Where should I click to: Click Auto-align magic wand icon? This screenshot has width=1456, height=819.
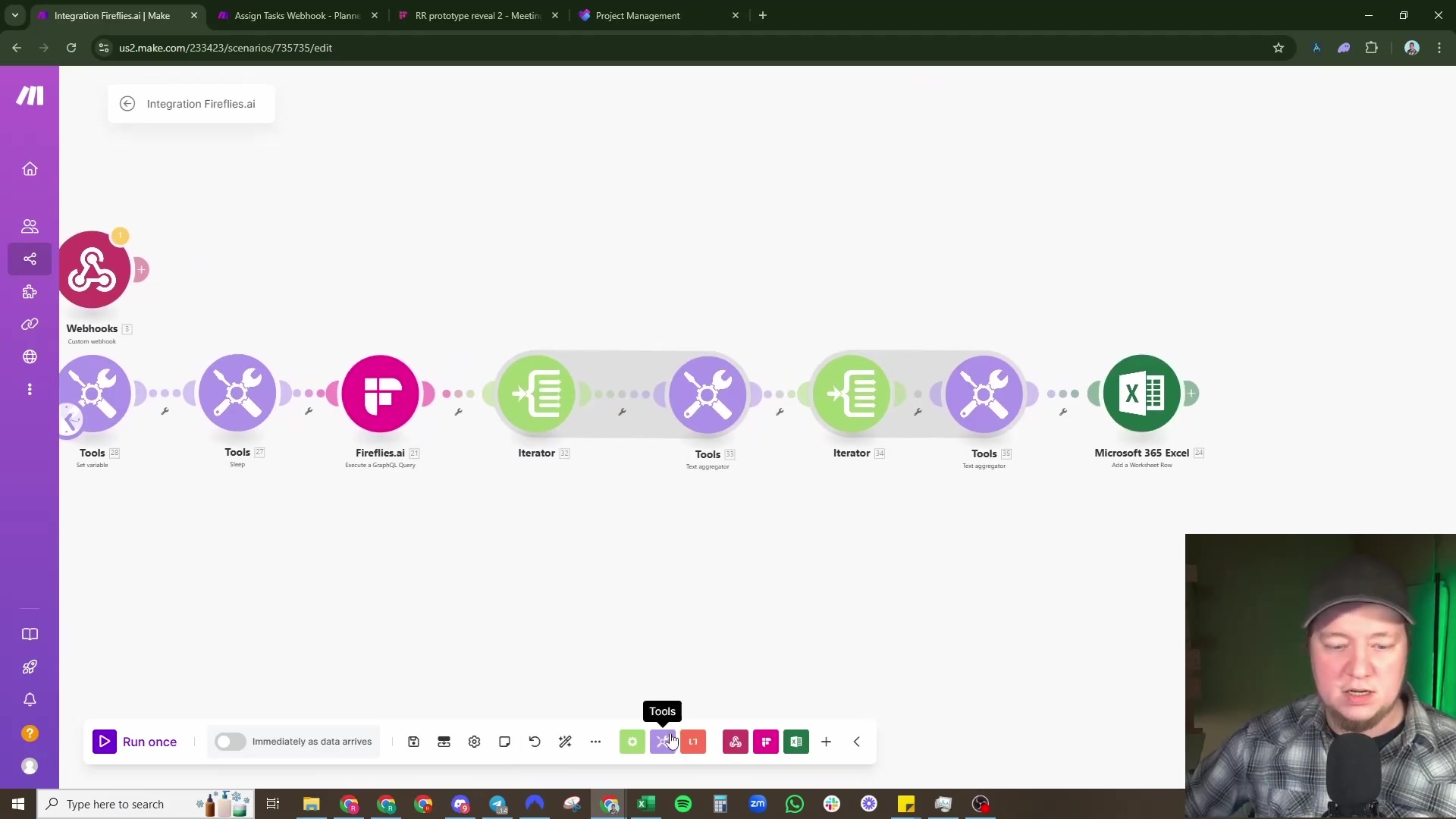coord(565,742)
